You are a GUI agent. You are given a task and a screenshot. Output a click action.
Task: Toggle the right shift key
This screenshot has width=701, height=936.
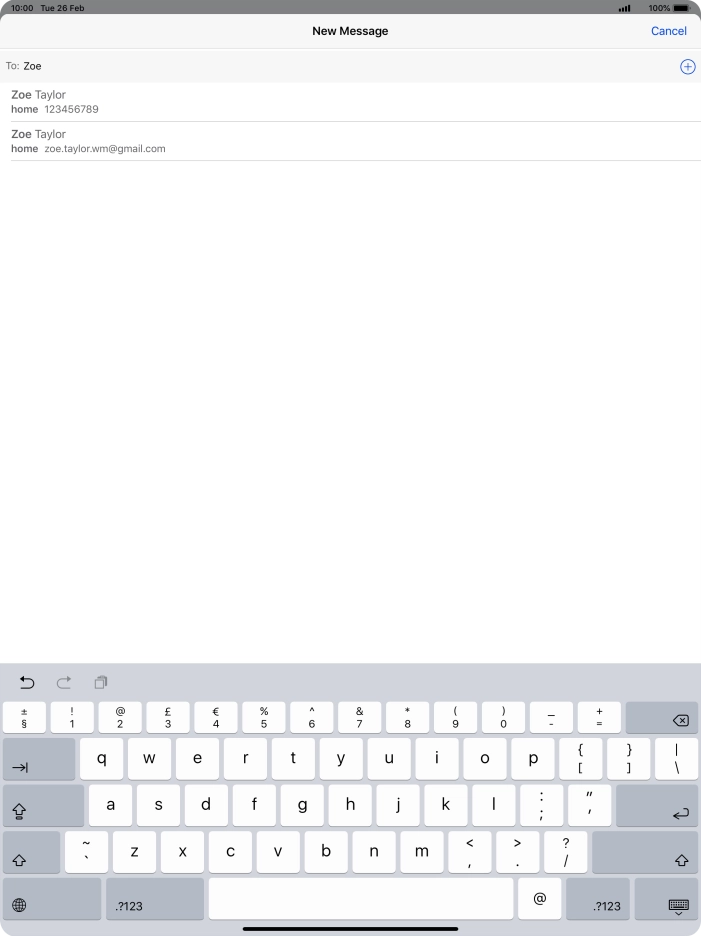click(645, 852)
